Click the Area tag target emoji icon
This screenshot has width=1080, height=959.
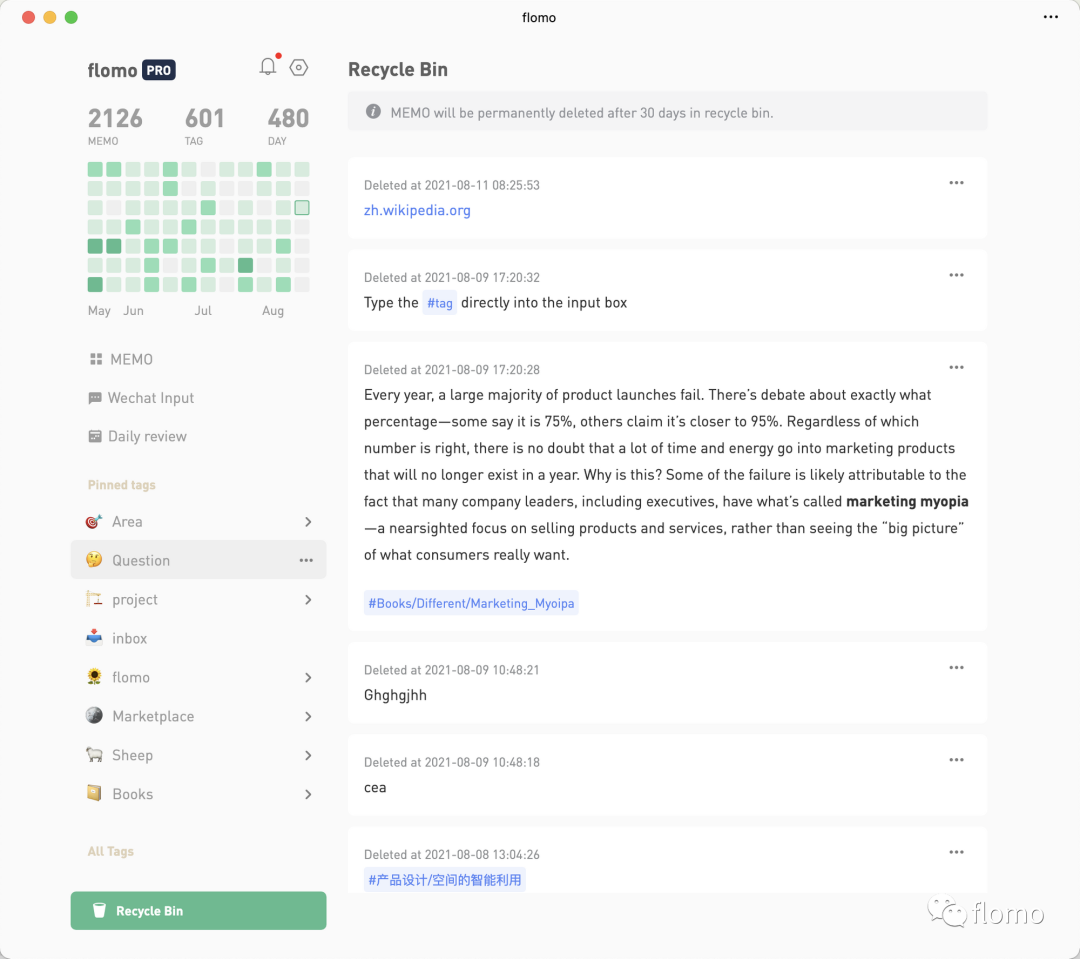[94, 522]
